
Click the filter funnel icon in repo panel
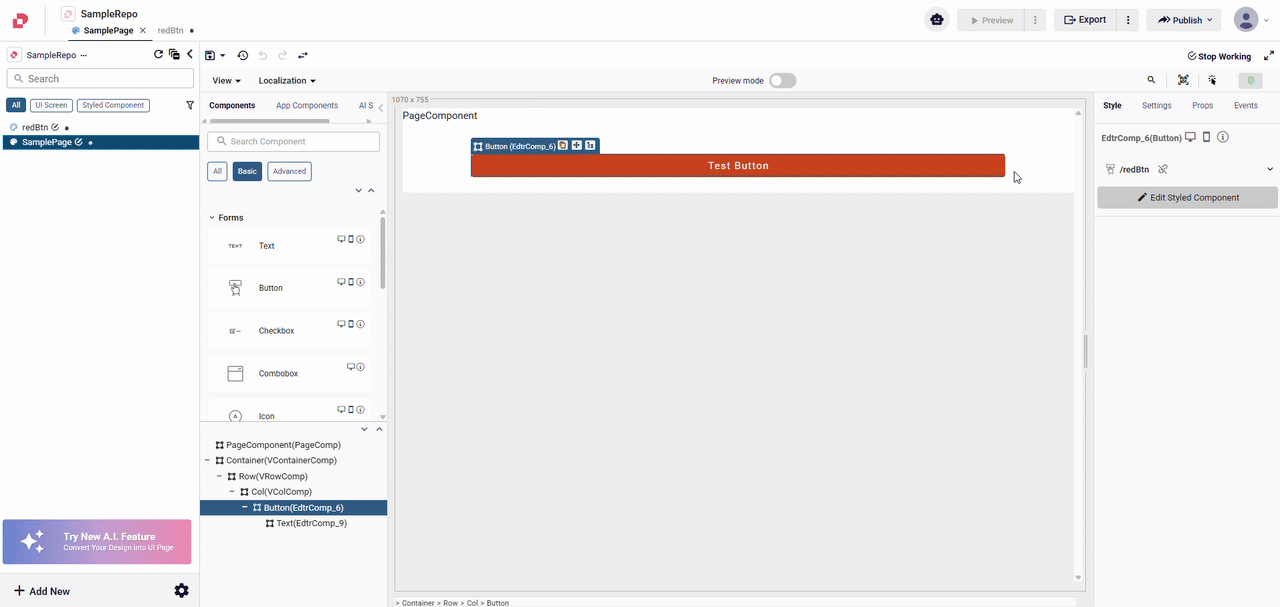[x=190, y=105]
